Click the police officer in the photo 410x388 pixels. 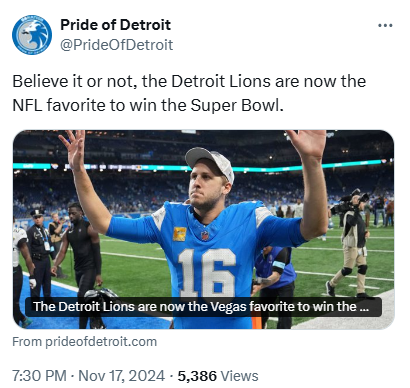tap(39, 252)
